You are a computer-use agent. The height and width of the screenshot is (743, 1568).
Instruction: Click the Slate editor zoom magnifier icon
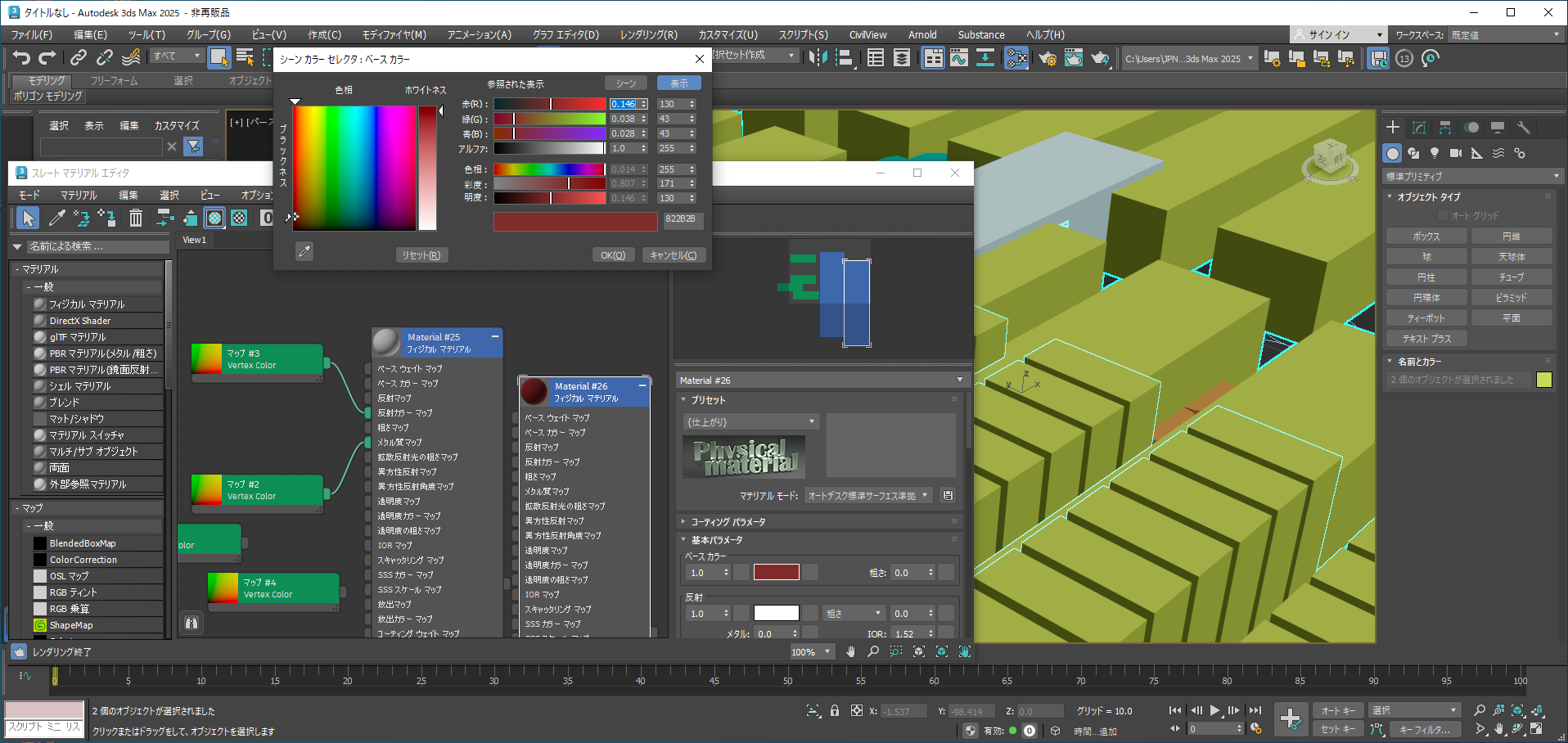tap(873, 651)
